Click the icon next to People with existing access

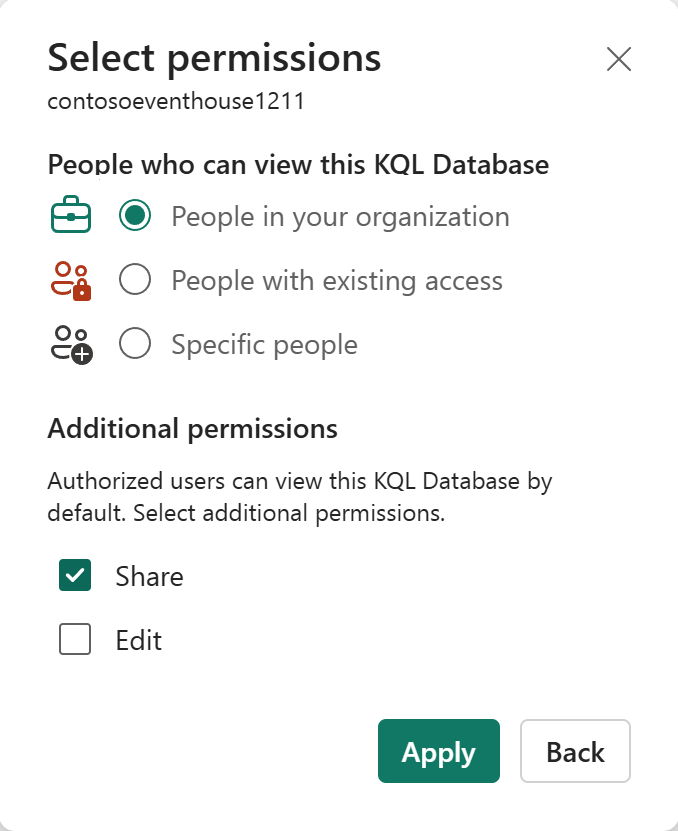(70, 280)
